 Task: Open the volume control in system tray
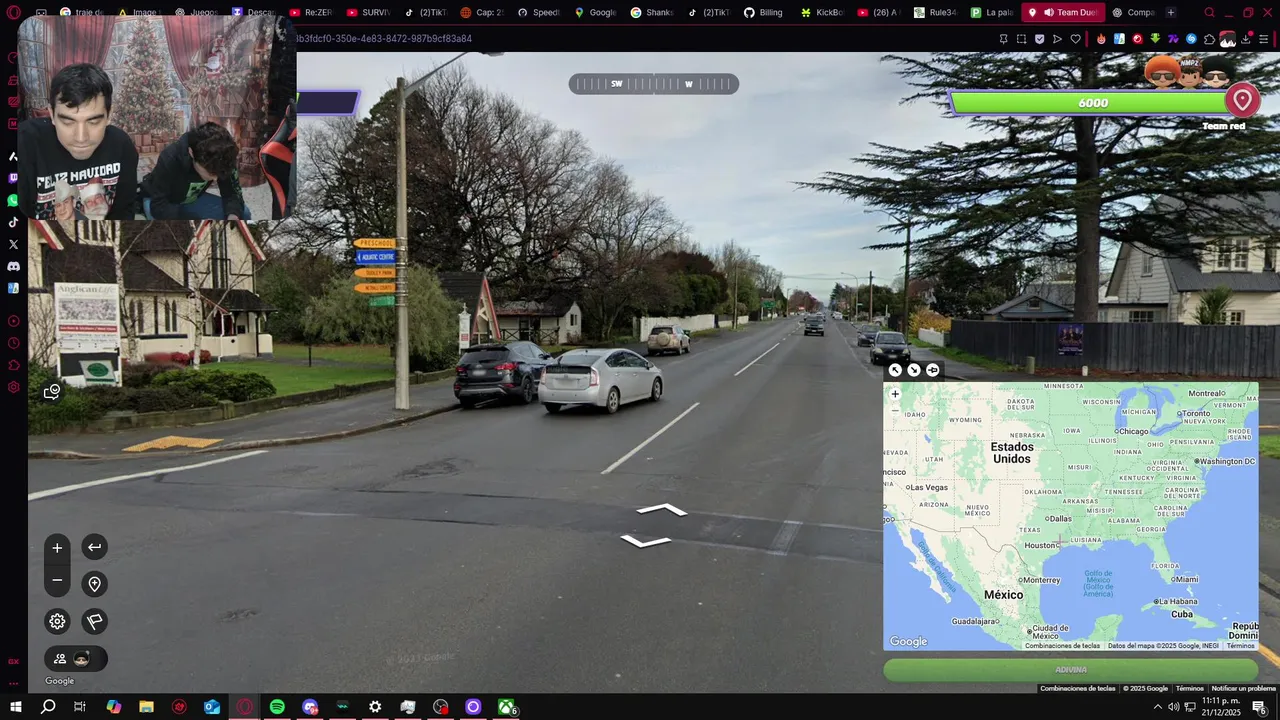tap(1174, 707)
